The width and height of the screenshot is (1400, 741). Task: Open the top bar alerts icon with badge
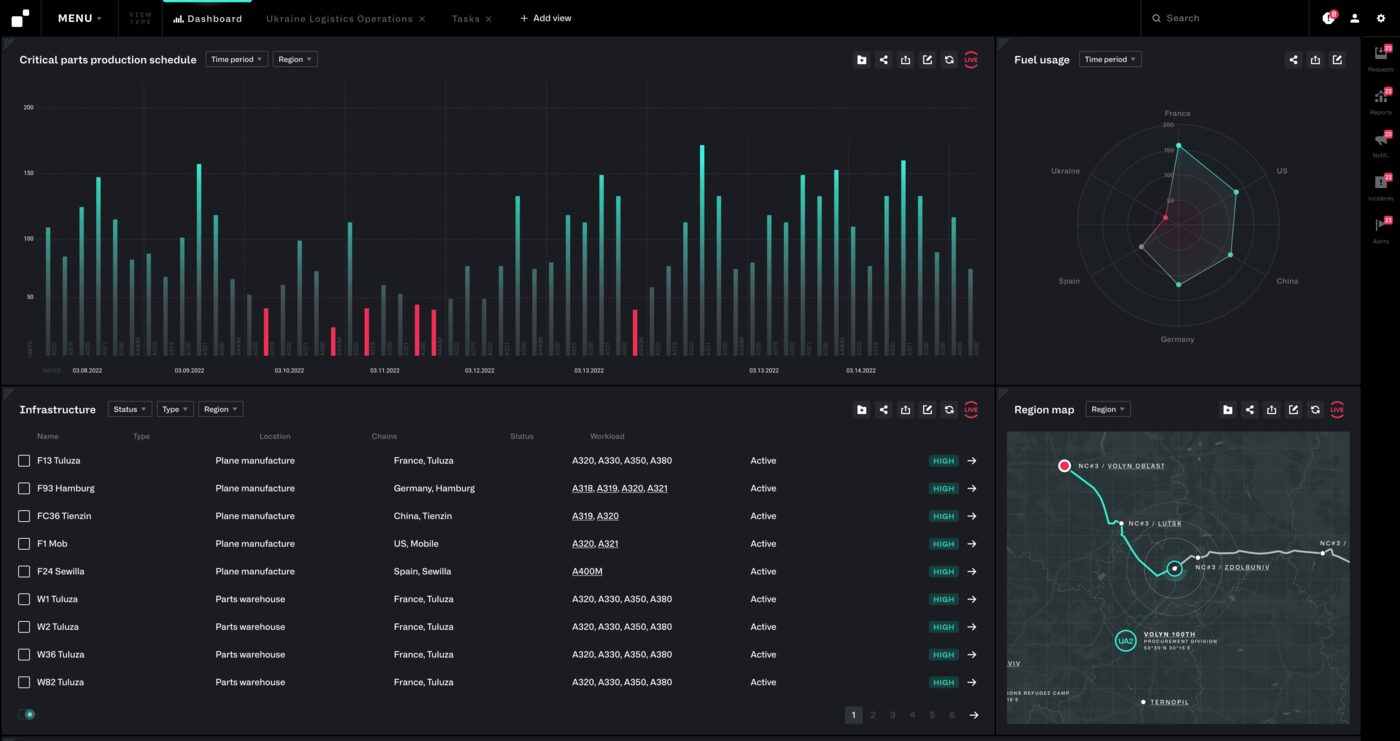(x=1329, y=18)
